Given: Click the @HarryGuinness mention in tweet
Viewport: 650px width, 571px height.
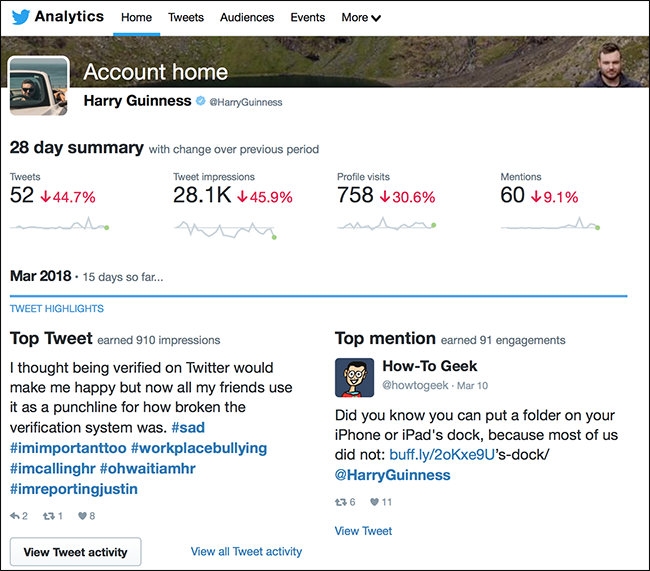Looking at the screenshot, I should pyautogui.click(x=393, y=475).
